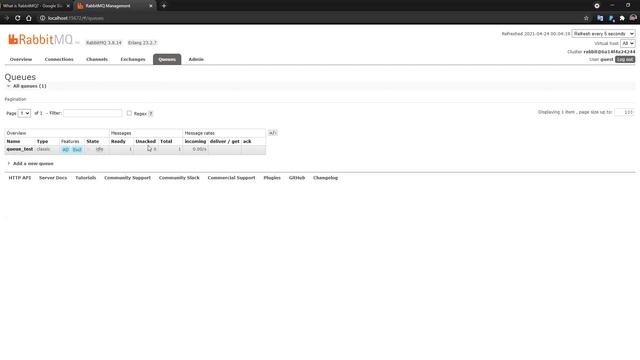Reload the page with the browser refresh icon
Screen dimensions: 640x360
click(18, 18)
